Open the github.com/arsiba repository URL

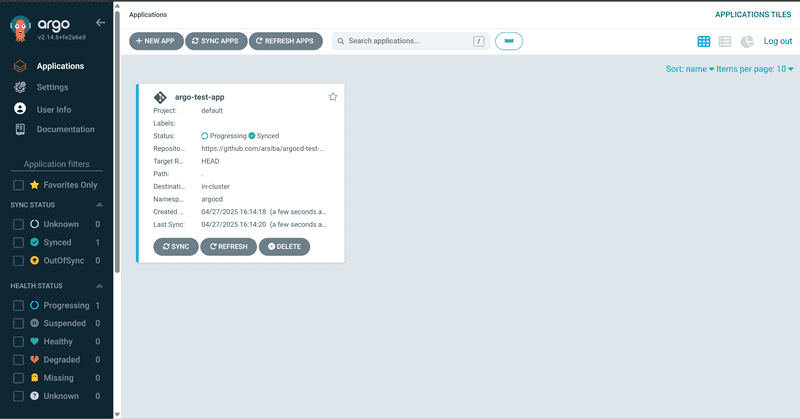coord(263,149)
